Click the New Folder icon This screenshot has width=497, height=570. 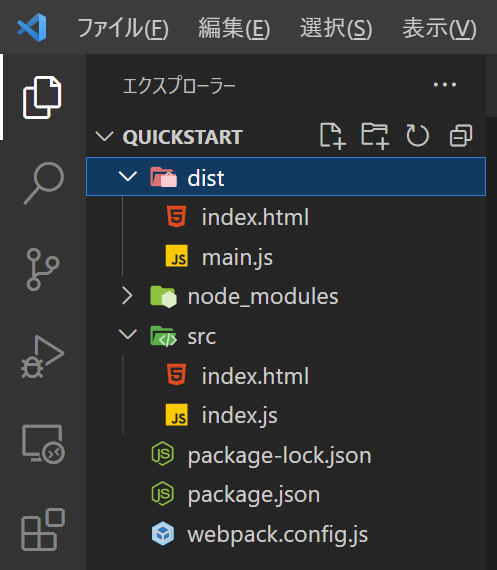pos(375,136)
